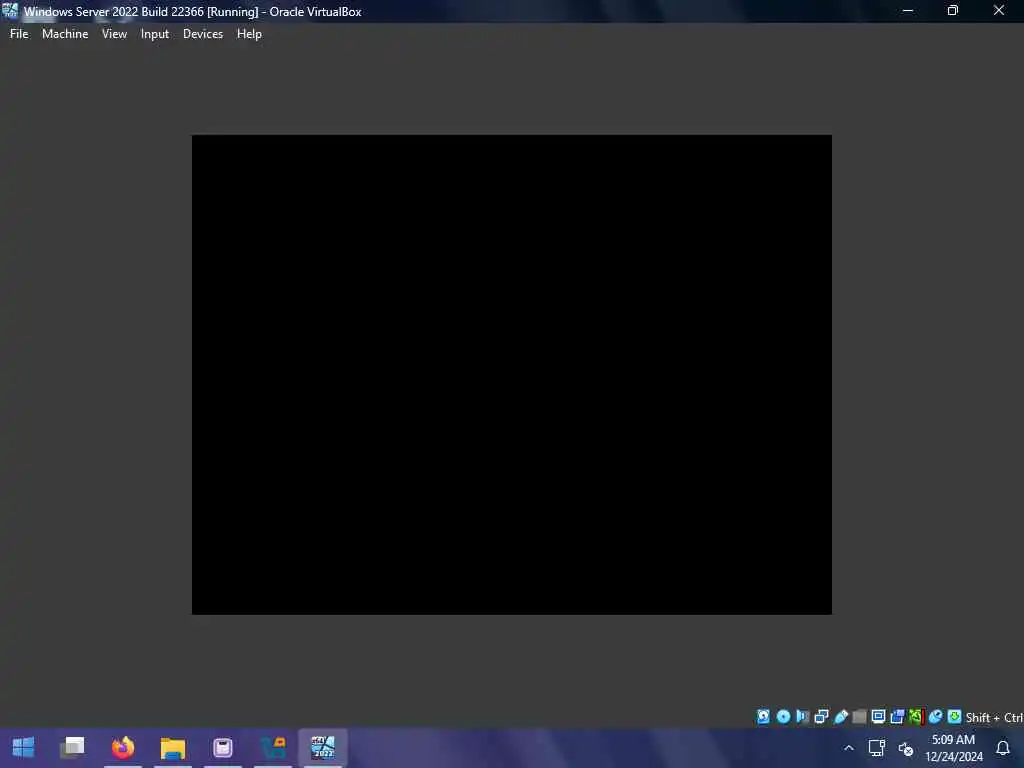Open Task View on the taskbar
Screen dimensions: 1024x768
tap(72, 747)
